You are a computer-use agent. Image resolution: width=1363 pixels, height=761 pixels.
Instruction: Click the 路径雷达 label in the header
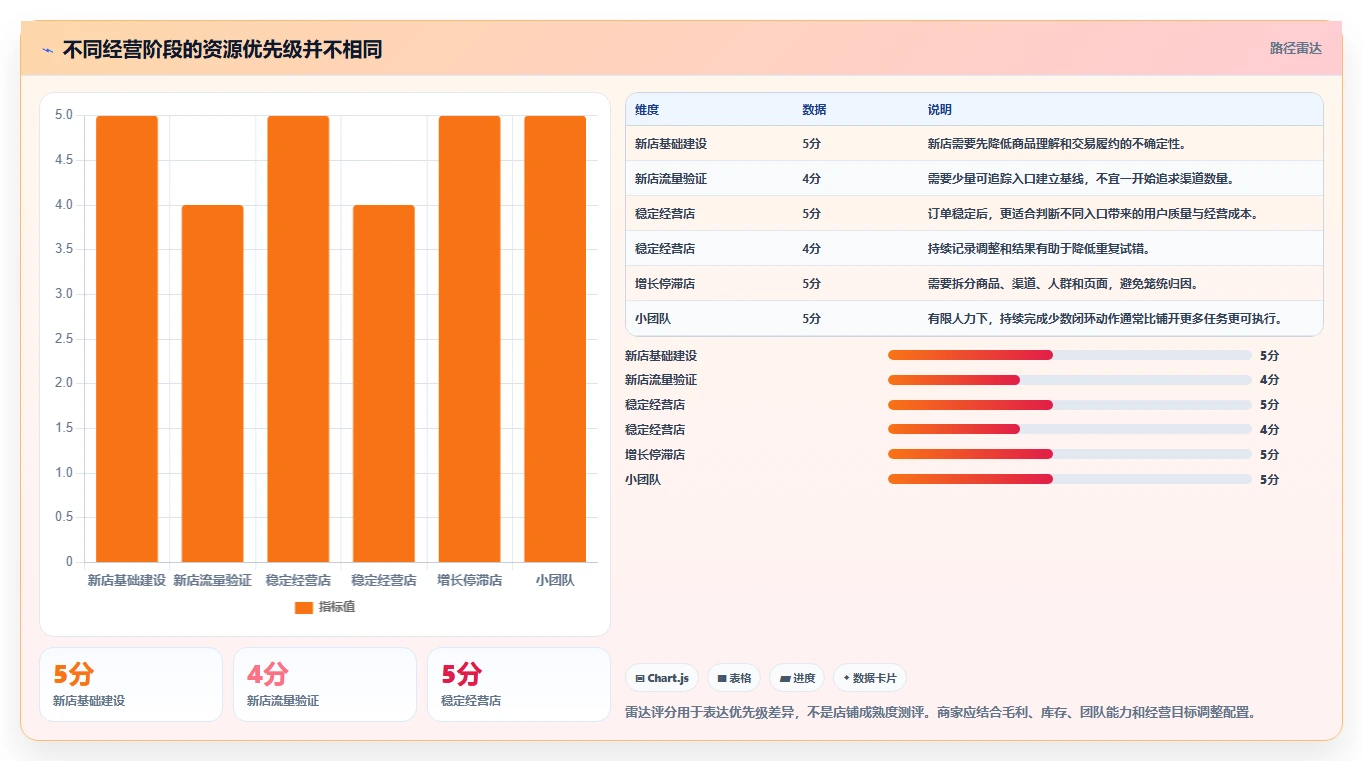(1296, 48)
